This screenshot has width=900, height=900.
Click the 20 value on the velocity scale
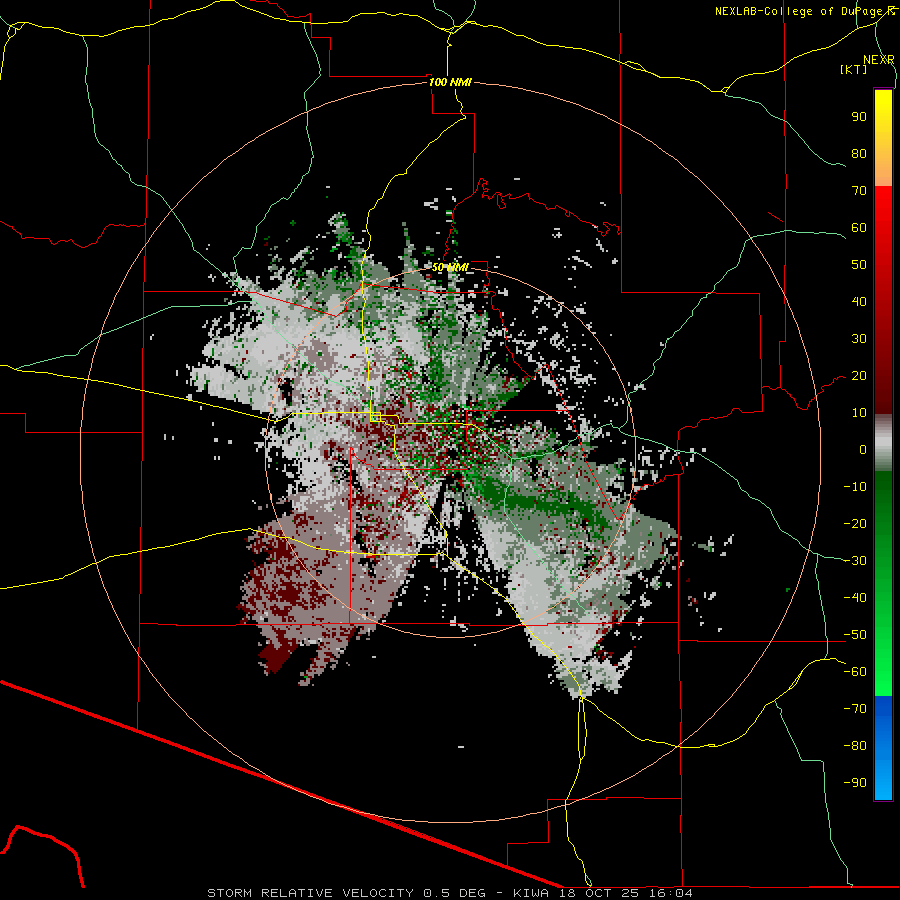859,376
